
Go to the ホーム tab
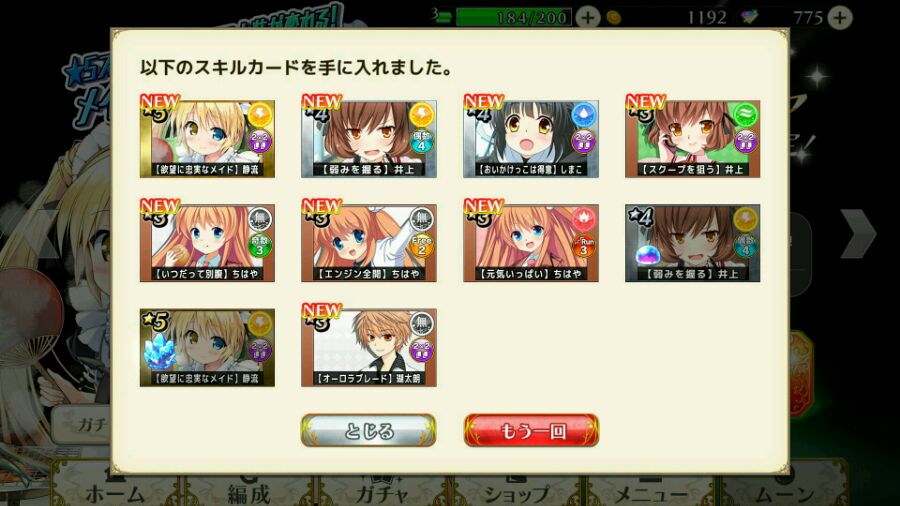click(115, 491)
